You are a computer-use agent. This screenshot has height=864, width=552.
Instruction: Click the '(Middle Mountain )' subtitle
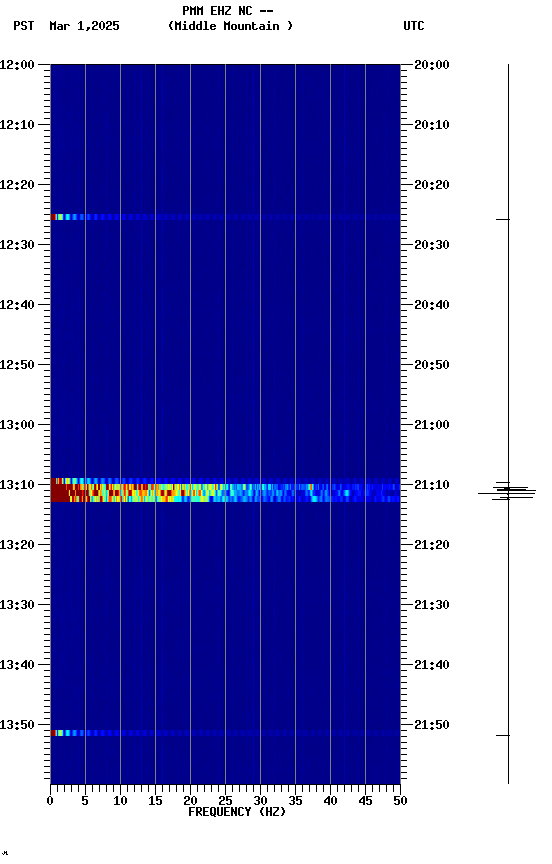(230, 26)
